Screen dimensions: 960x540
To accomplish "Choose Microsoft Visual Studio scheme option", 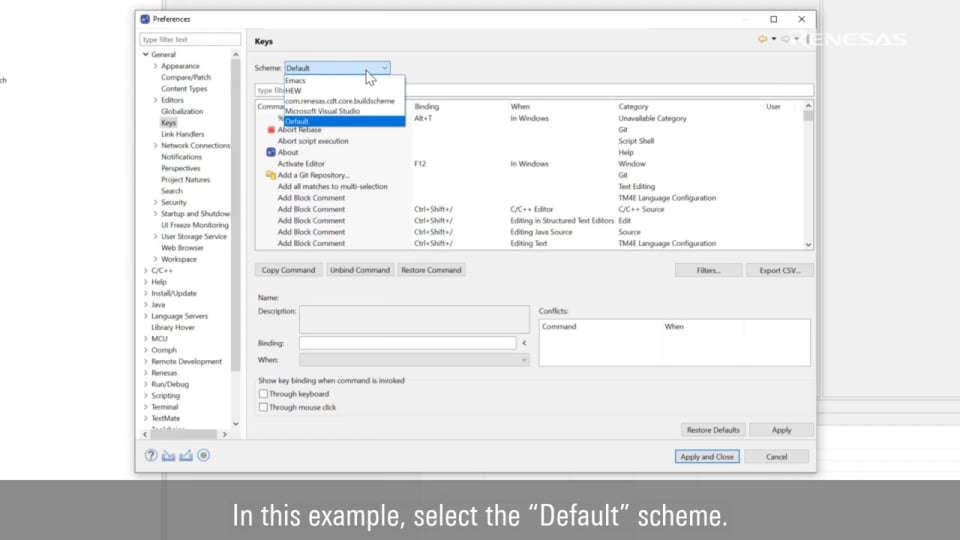I will pyautogui.click(x=322, y=111).
